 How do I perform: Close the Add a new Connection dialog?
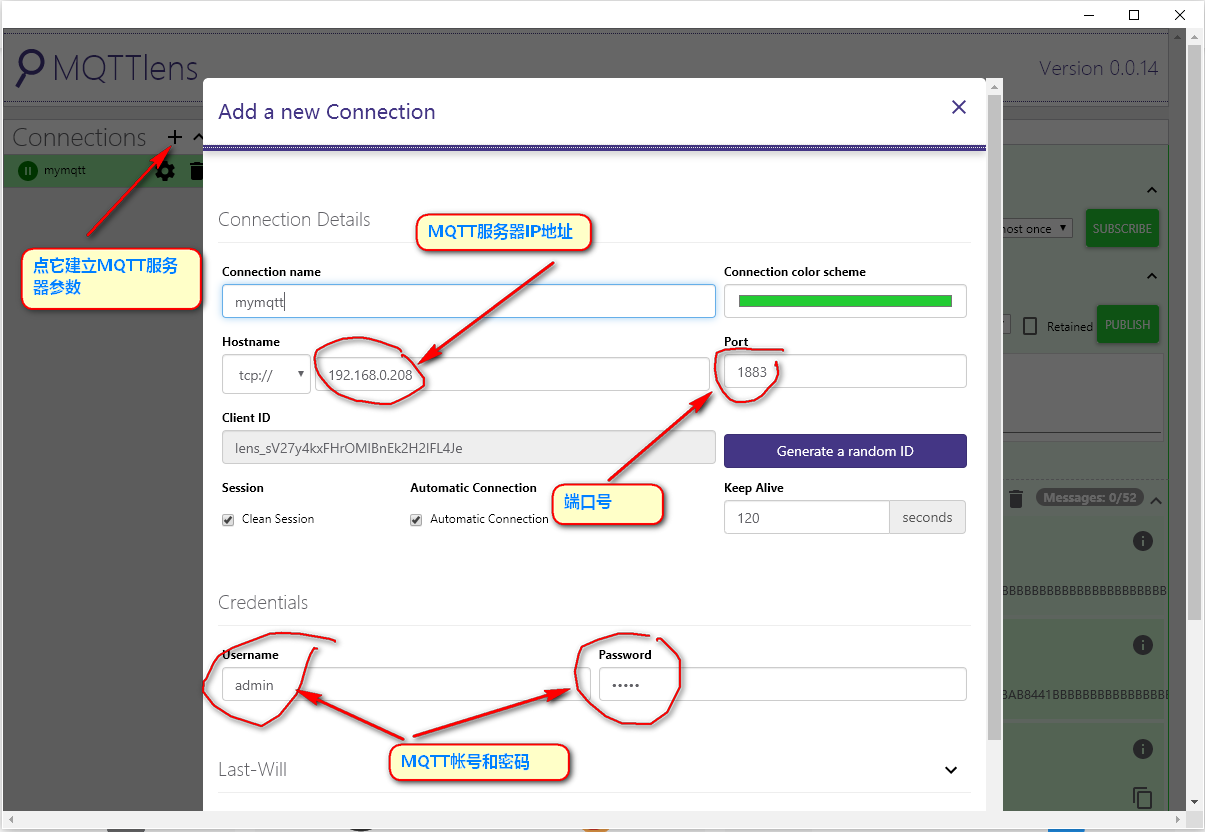pyautogui.click(x=959, y=107)
